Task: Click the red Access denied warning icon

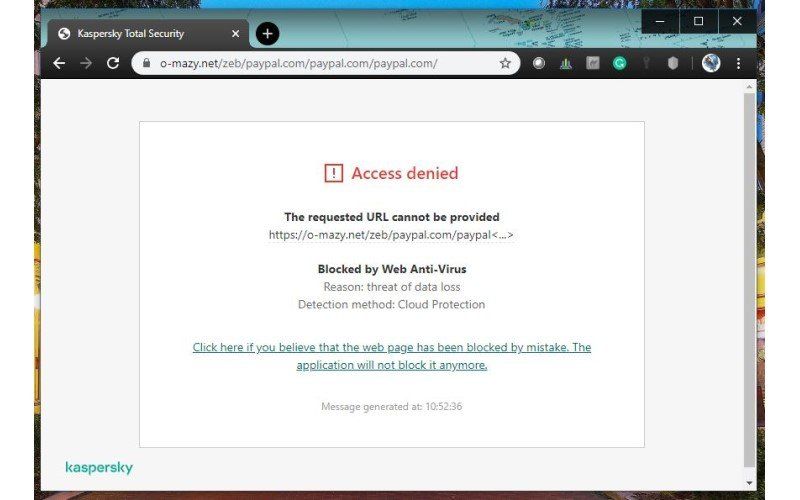Action: point(334,173)
